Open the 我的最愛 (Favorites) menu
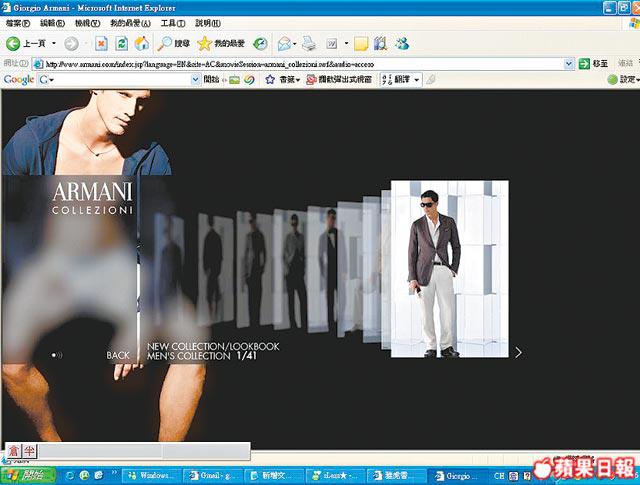The height and width of the screenshot is (485, 640). 130,23
